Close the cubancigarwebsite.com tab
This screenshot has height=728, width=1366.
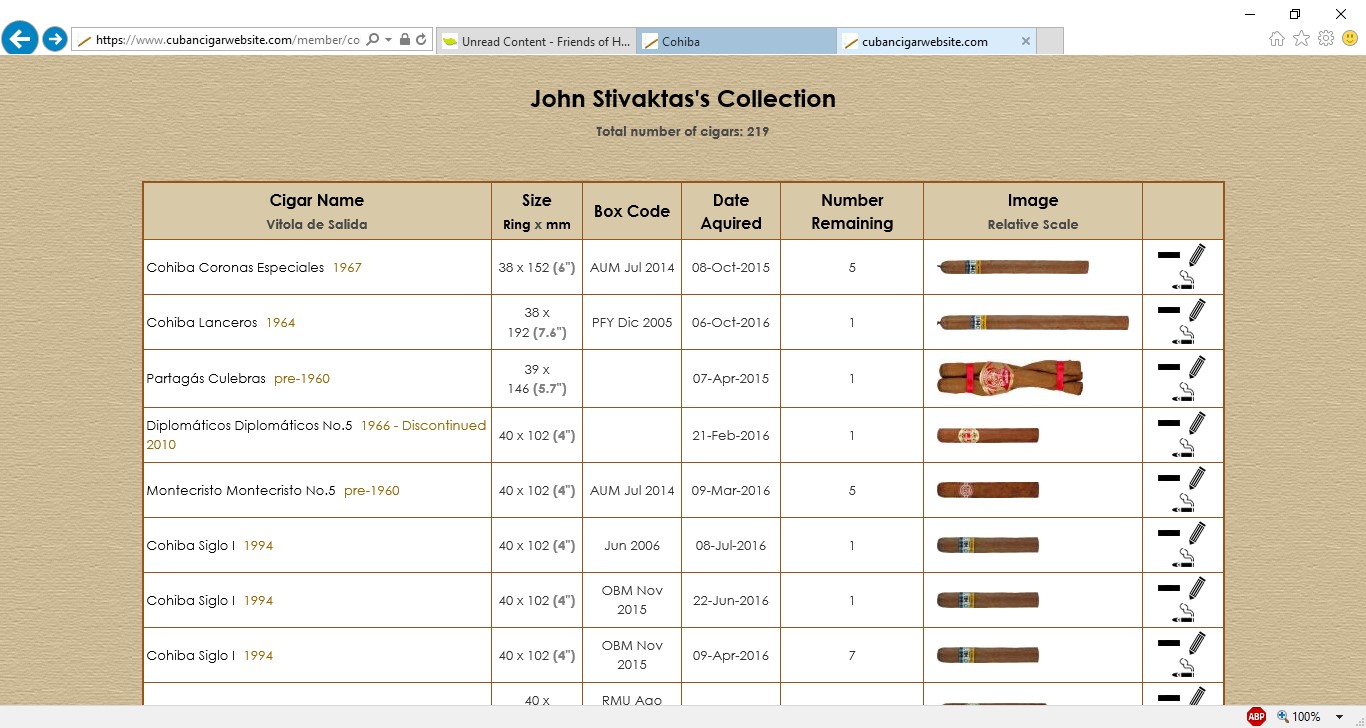[x=1025, y=41]
